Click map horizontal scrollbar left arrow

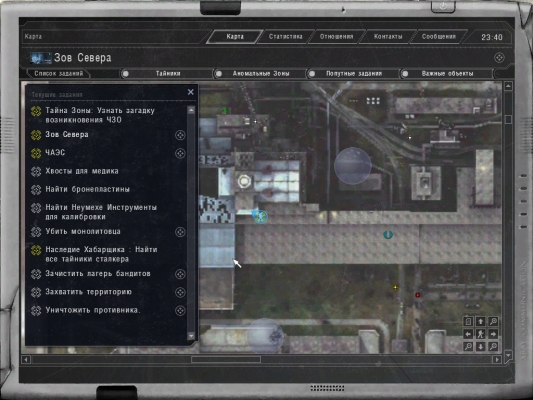pyautogui.click(x=26, y=360)
